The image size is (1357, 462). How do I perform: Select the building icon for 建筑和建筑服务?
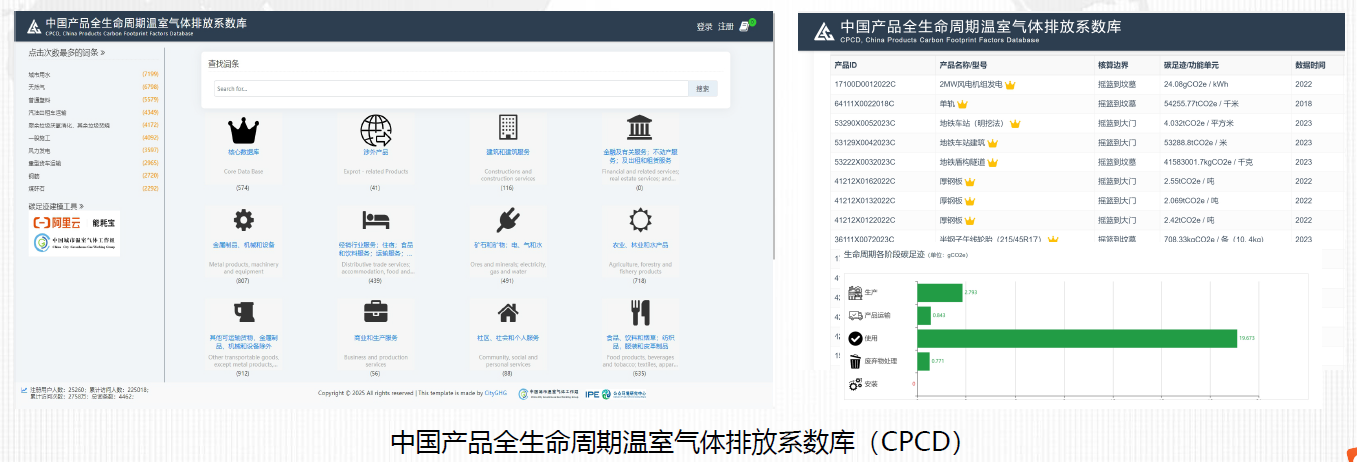[x=508, y=127]
